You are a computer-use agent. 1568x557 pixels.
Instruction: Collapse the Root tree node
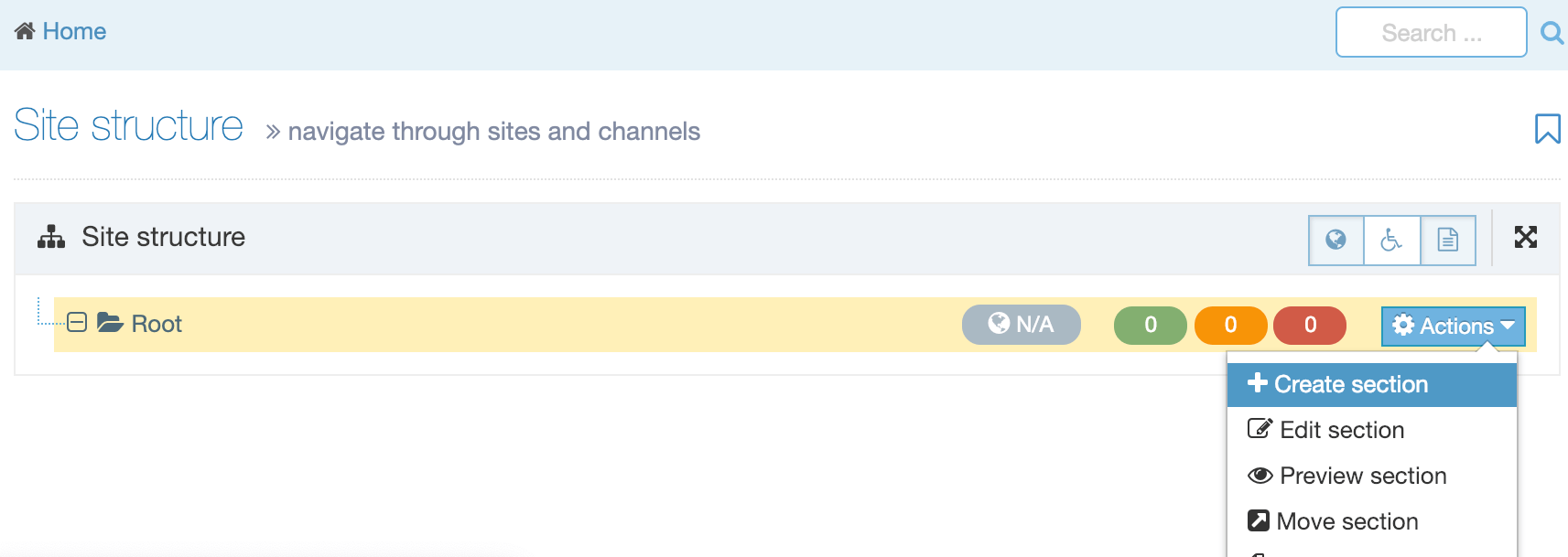click(77, 323)
